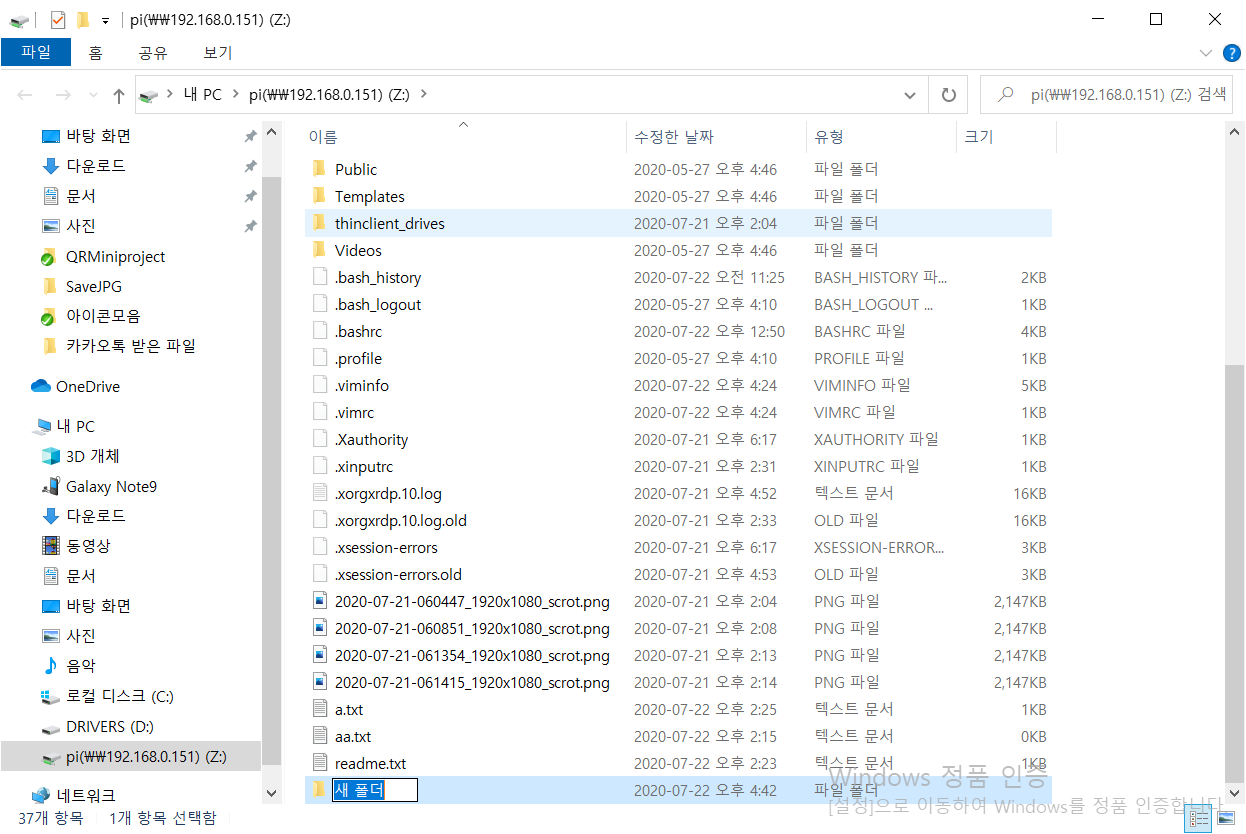Select 로컬 디스크 (C:) drive
This screenshot has height=834, width=1246.
click(119, 696)
